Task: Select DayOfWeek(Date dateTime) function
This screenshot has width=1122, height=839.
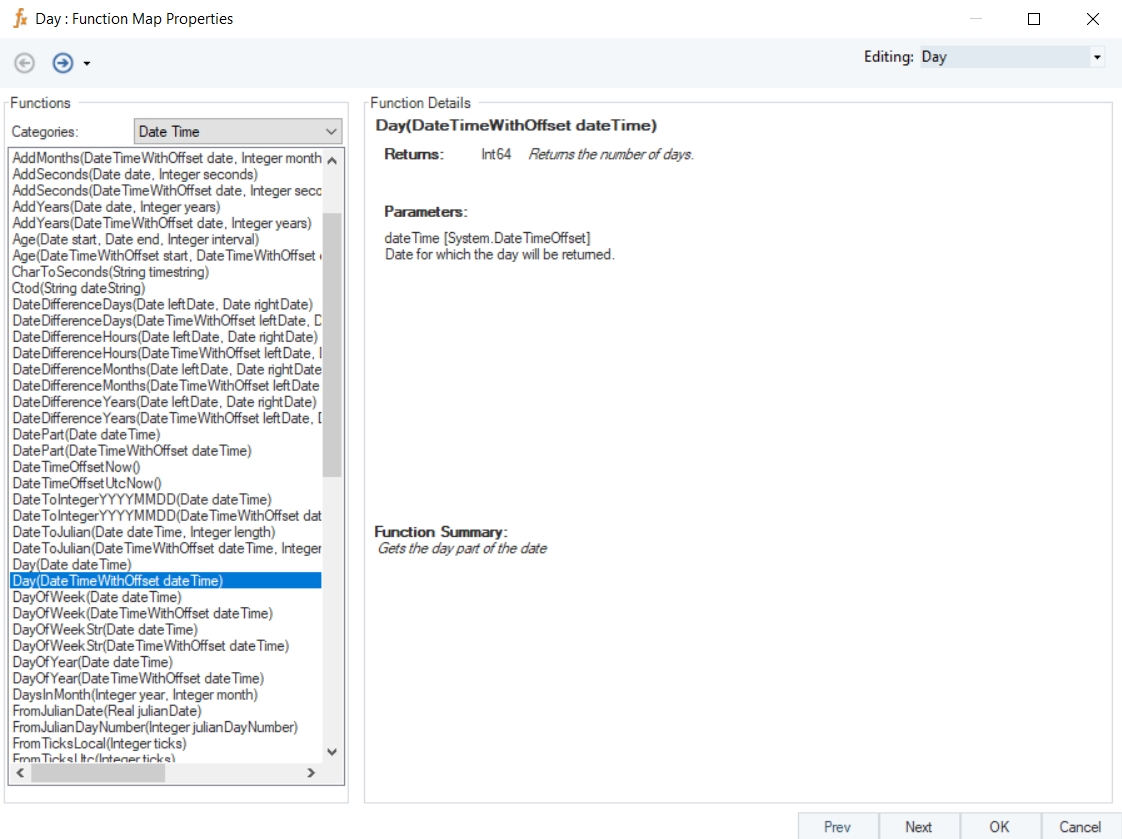Action: [x=97, y=597]
